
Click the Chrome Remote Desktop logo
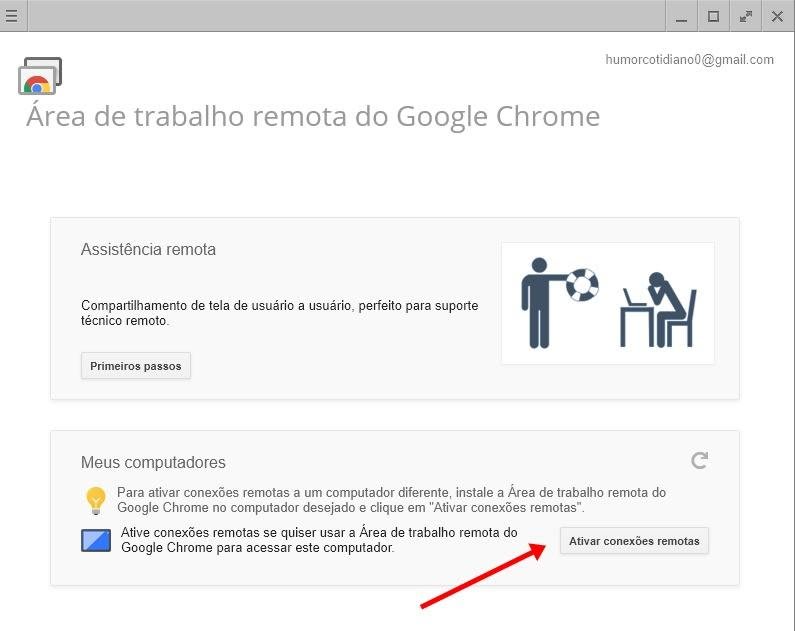click(x=40, y=76)
